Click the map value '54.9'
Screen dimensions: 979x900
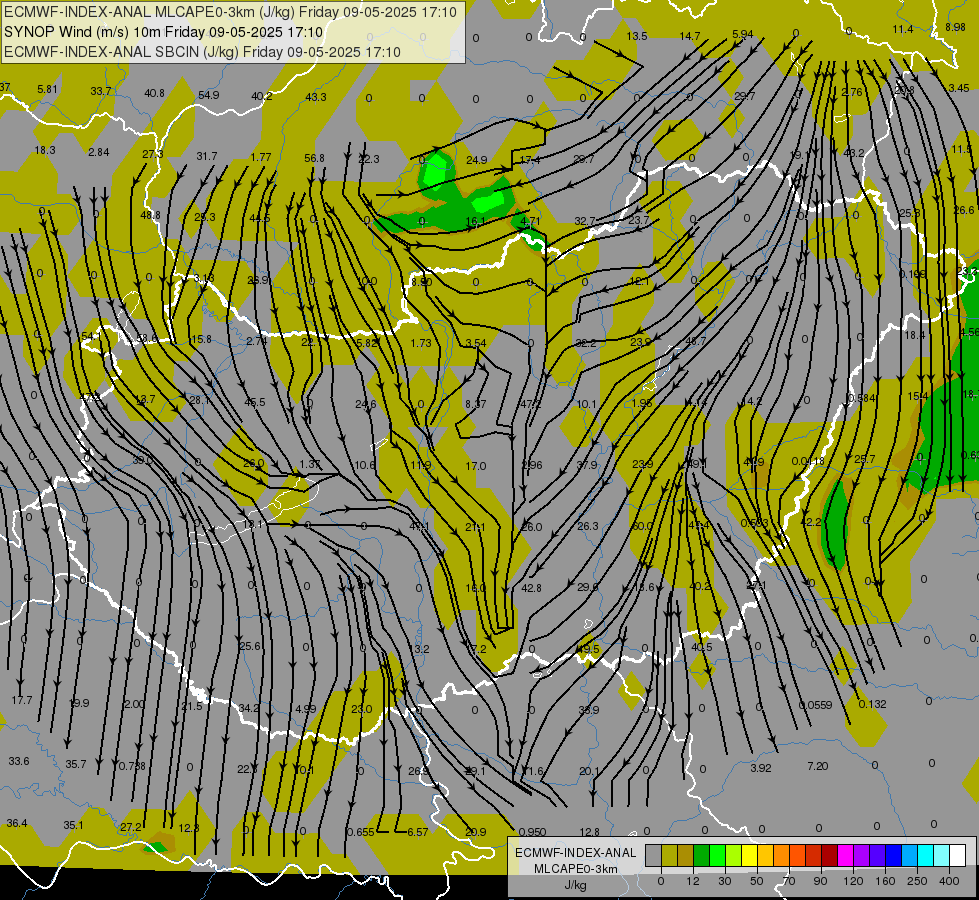click(x=209, y=95)
